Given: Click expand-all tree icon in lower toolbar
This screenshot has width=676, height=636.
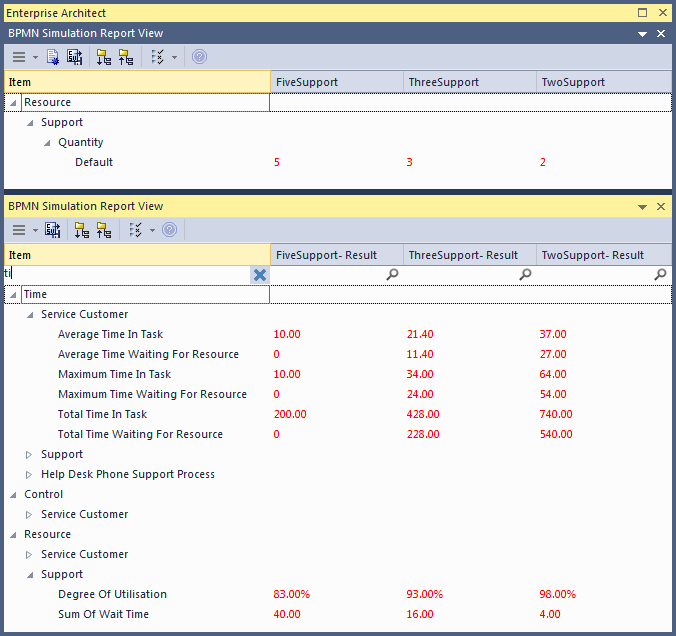Looking at the screenshot, I should click(80, 230).
